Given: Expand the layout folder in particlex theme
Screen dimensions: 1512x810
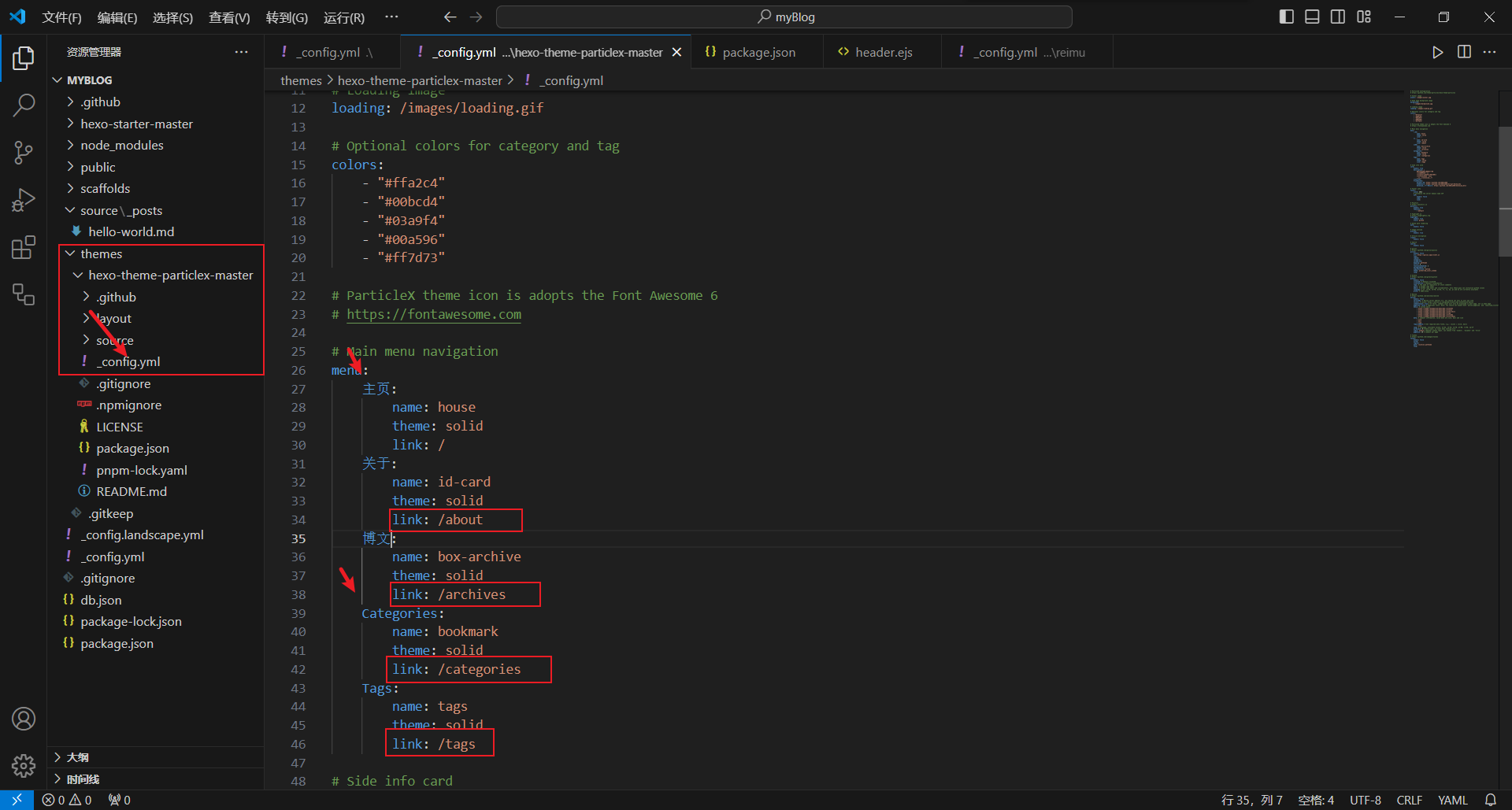Looking at the screenshot, I should [155, 318].
